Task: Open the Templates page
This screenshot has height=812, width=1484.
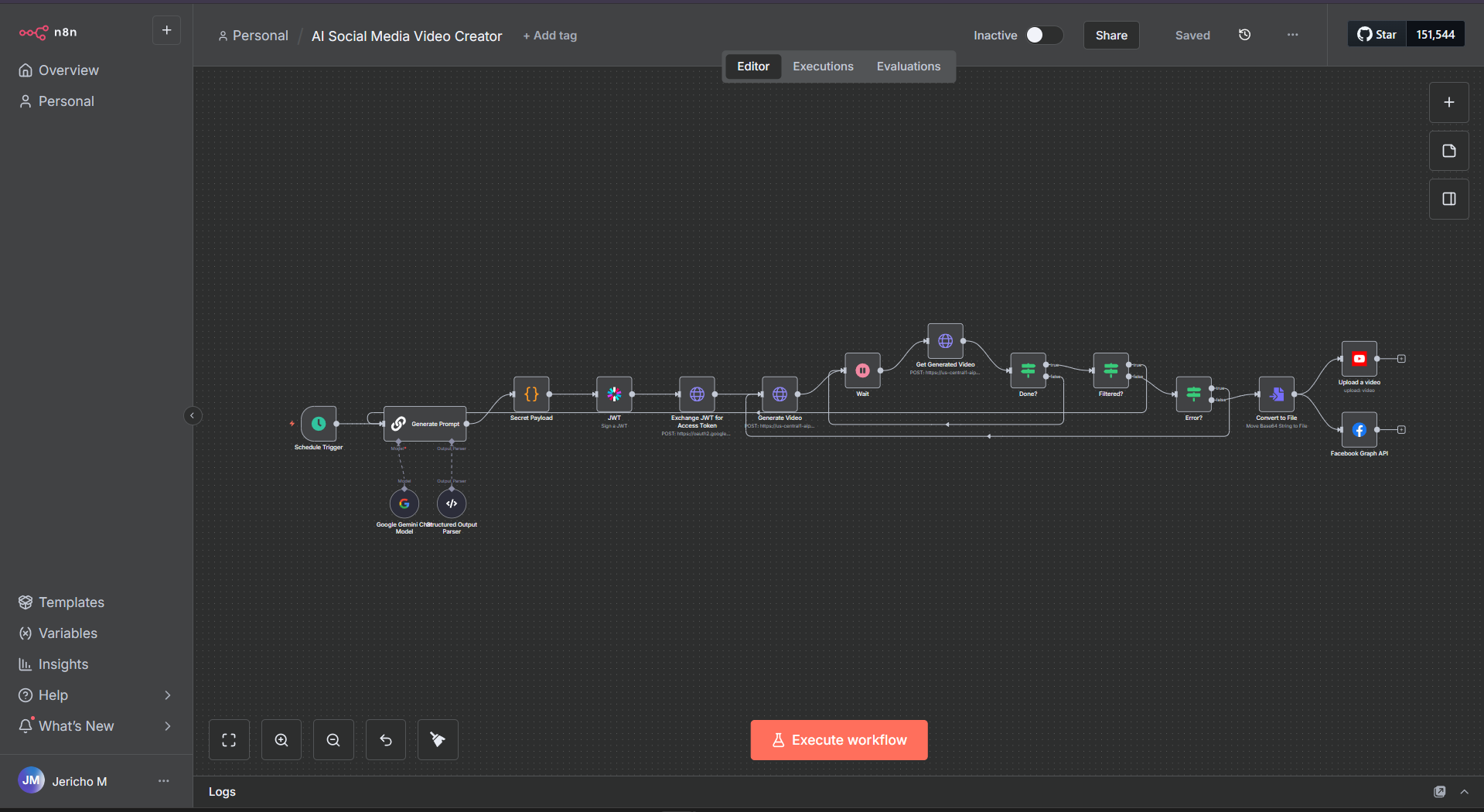Action: pos(71,602)
